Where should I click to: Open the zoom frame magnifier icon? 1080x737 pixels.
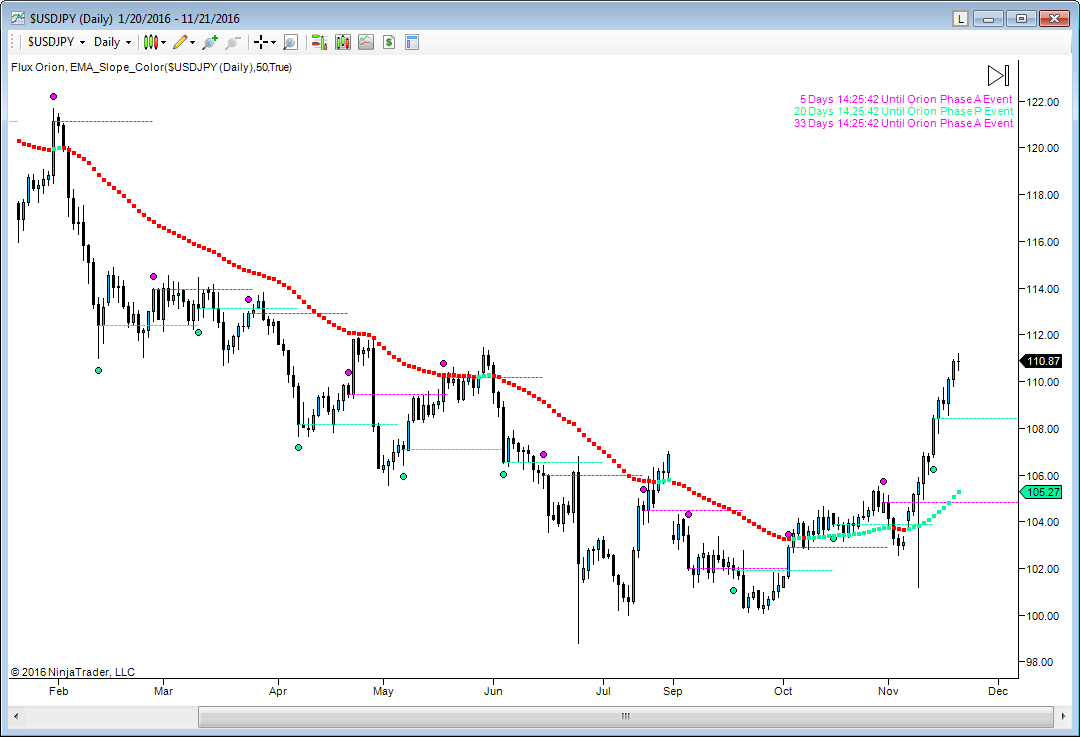point(290,42)
